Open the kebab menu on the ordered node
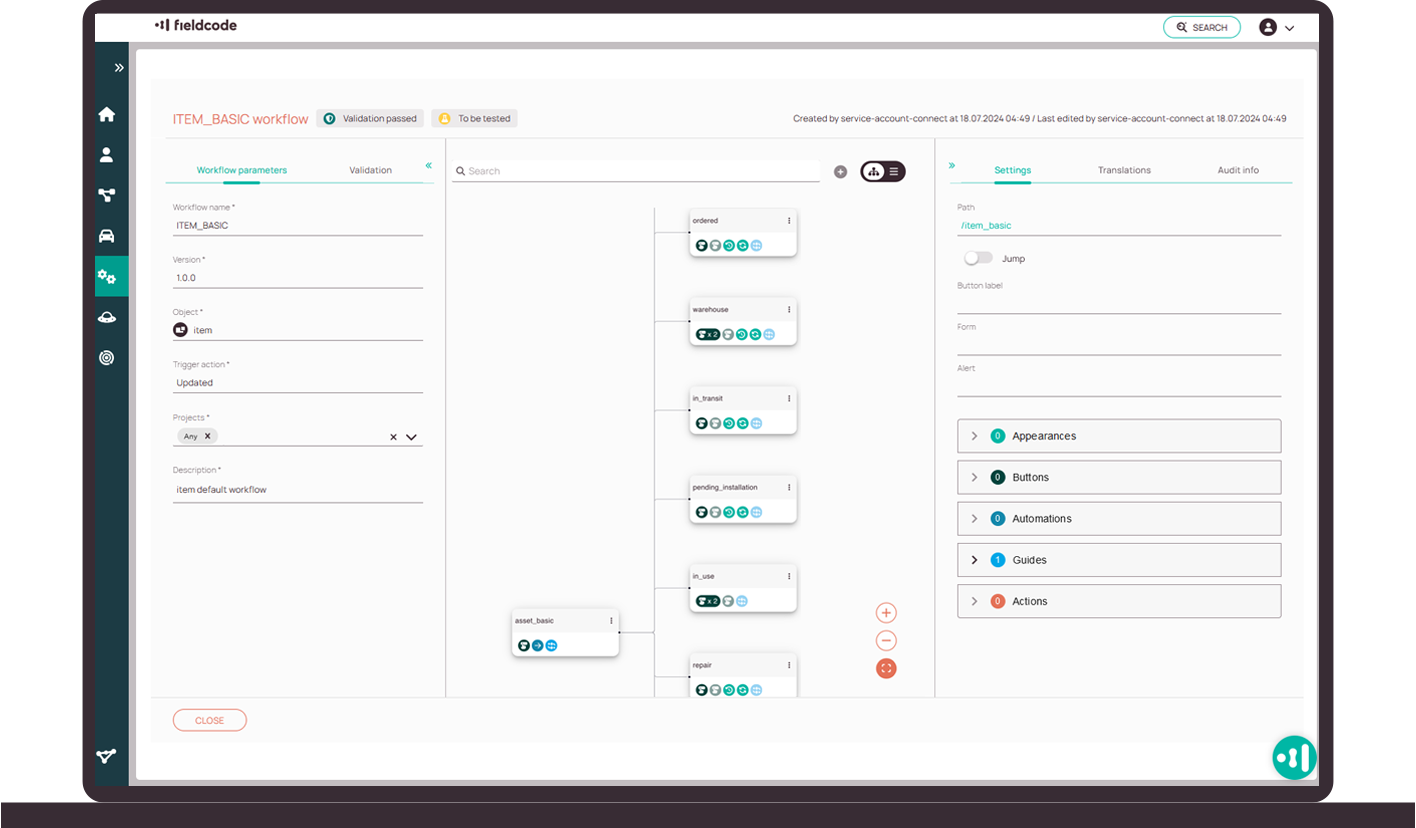The height and width of the screenshot is (828, 1416). [789, 220]
